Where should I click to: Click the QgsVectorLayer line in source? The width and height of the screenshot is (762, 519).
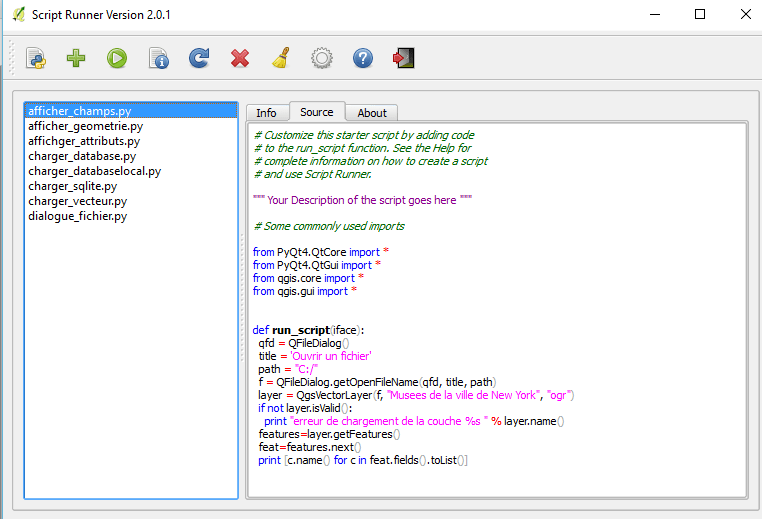point(416,395)
